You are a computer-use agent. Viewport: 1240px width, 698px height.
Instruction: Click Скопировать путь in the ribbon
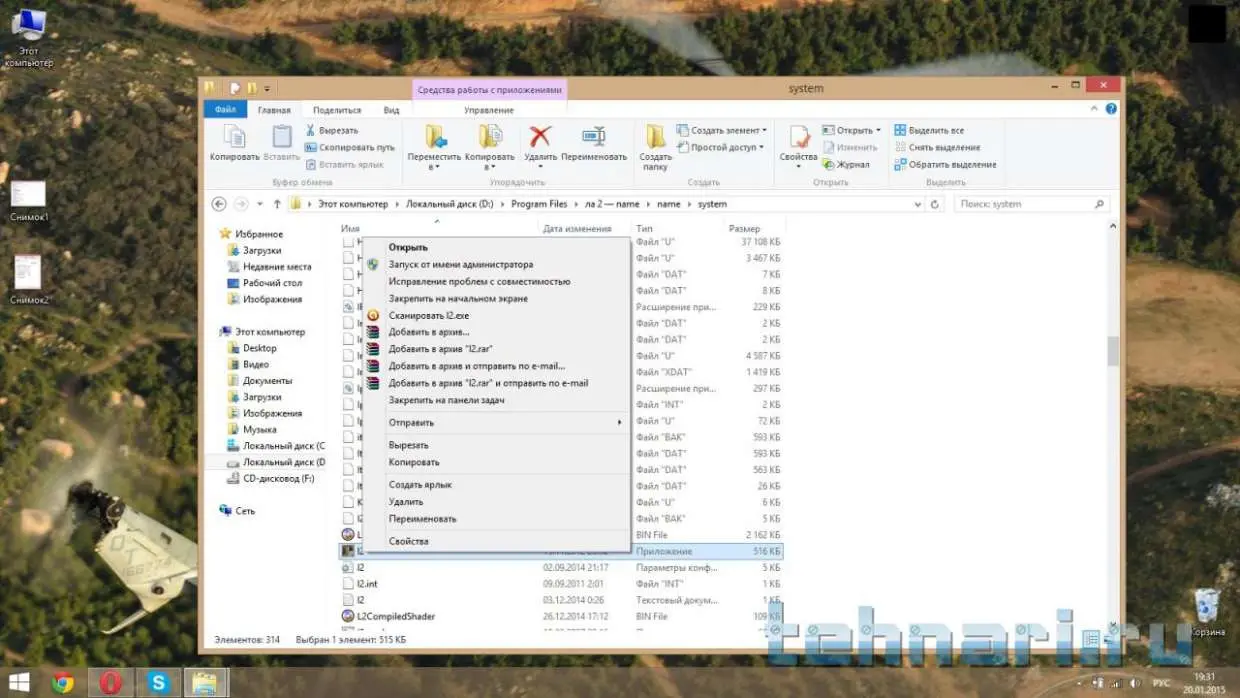pyautogui.click(x=350, y=147)
